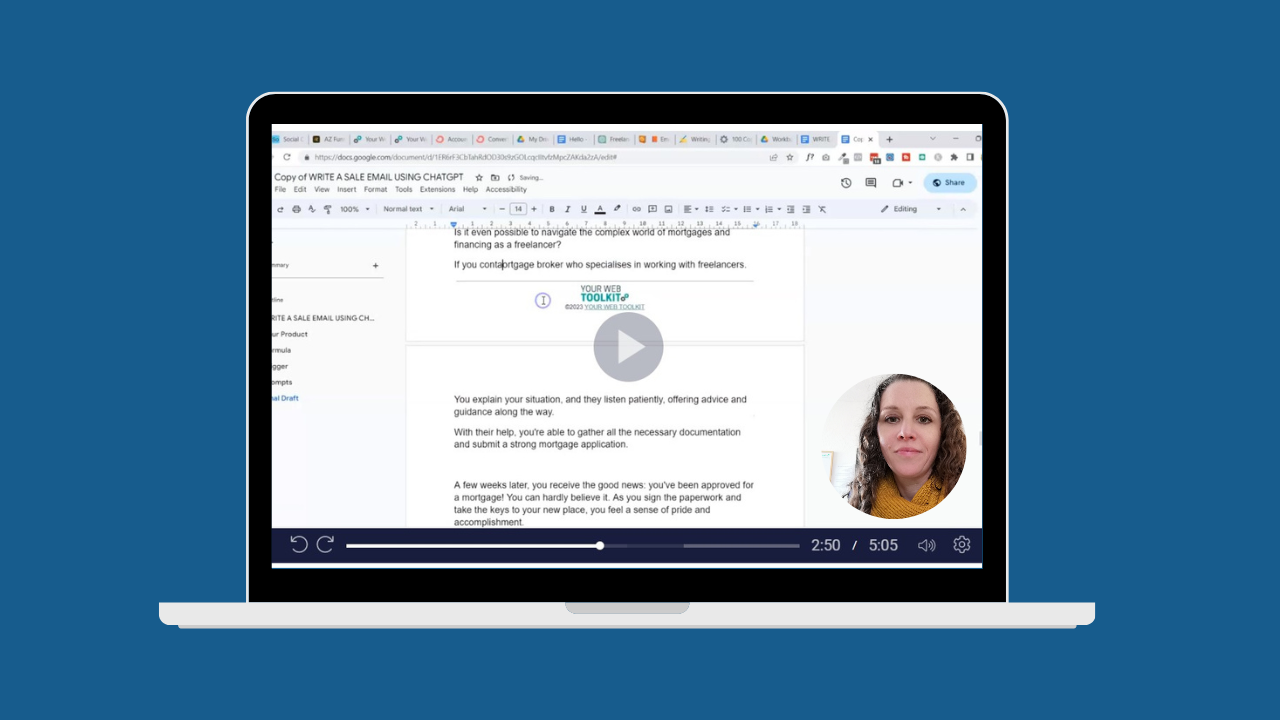Skip forward using the video player's forward arrow
The width and height of the screenshot is (1280, 720).
pos(325,544)
